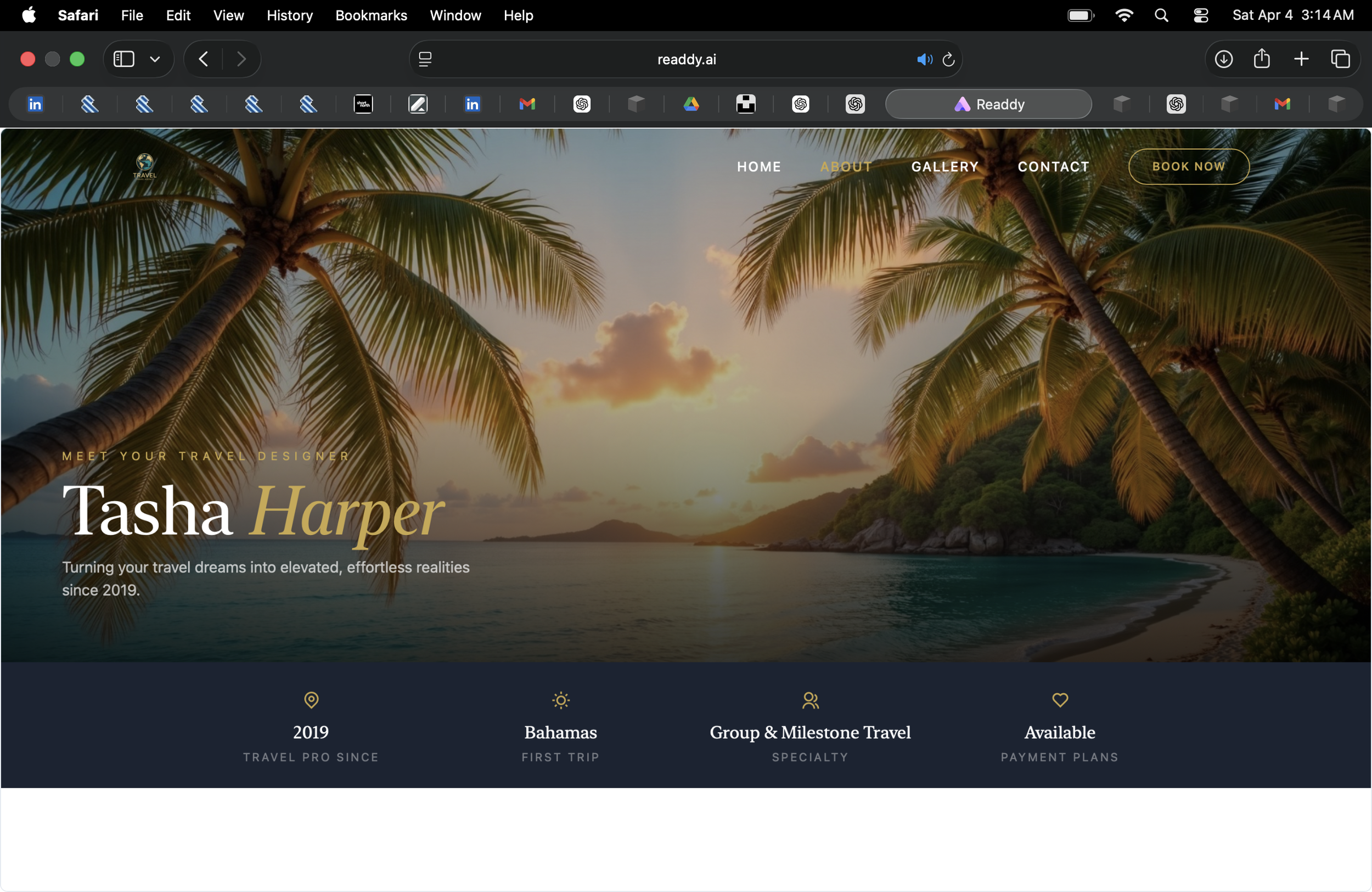Click the Share toolbar icon
Image resolution: width=1372 pixels, height=892 pixels.
[x=1261, y=59]
